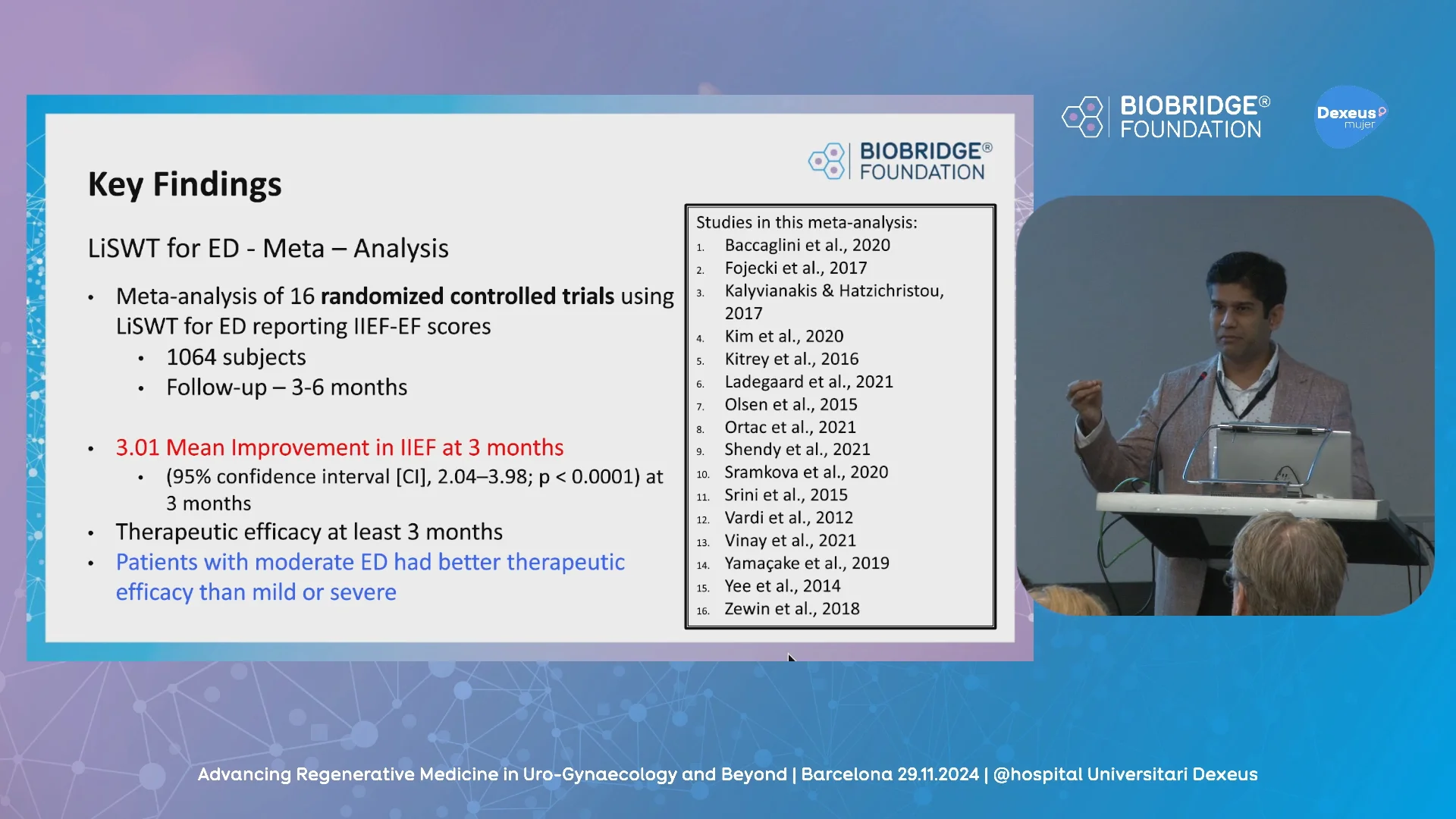Click the speaker video thumbnail
The height and width of the screenshot is (819, 1456).
pos(1225,406)
